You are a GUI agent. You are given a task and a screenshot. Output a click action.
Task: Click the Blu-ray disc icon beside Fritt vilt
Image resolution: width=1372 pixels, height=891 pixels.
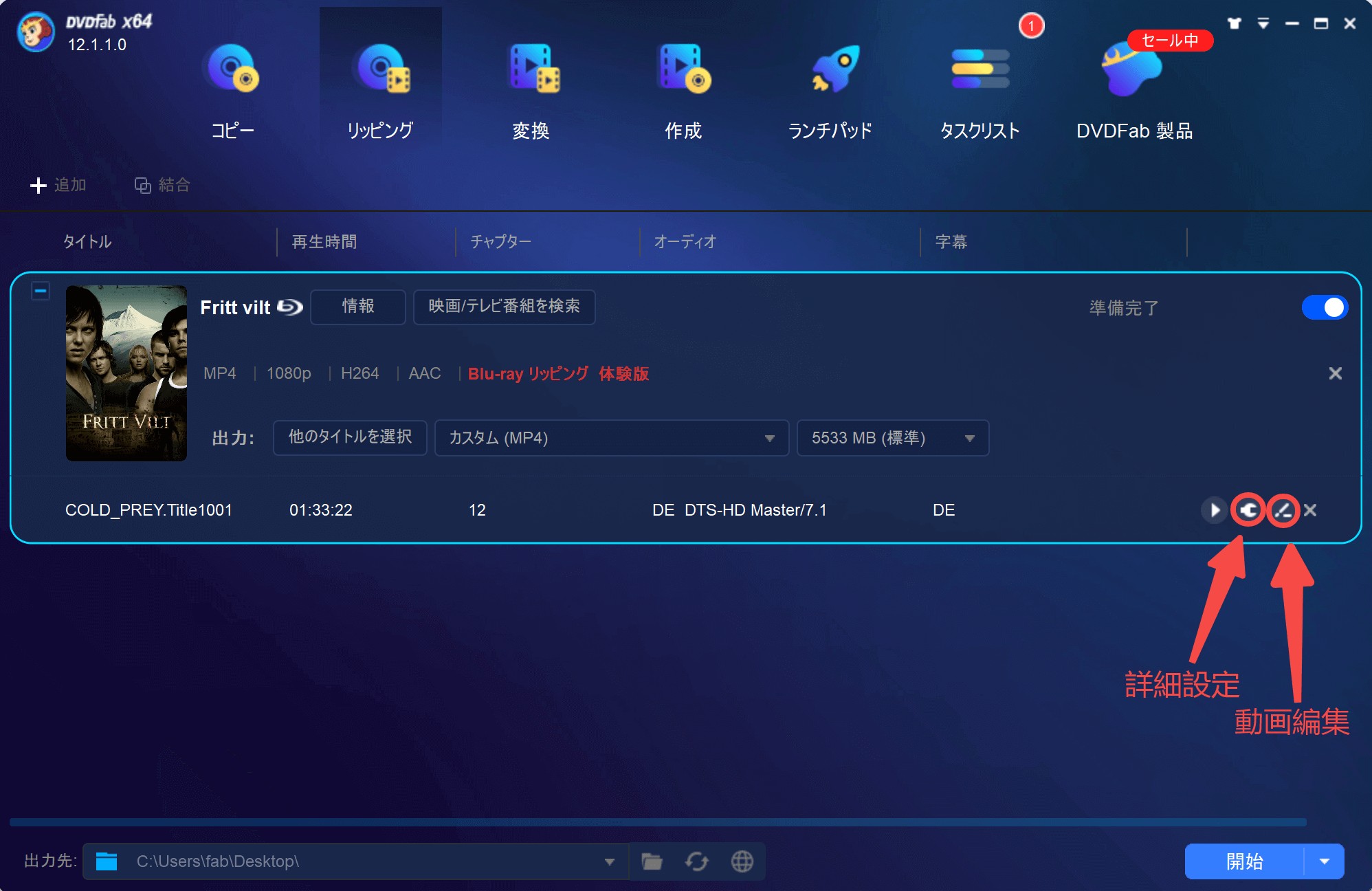290,307
